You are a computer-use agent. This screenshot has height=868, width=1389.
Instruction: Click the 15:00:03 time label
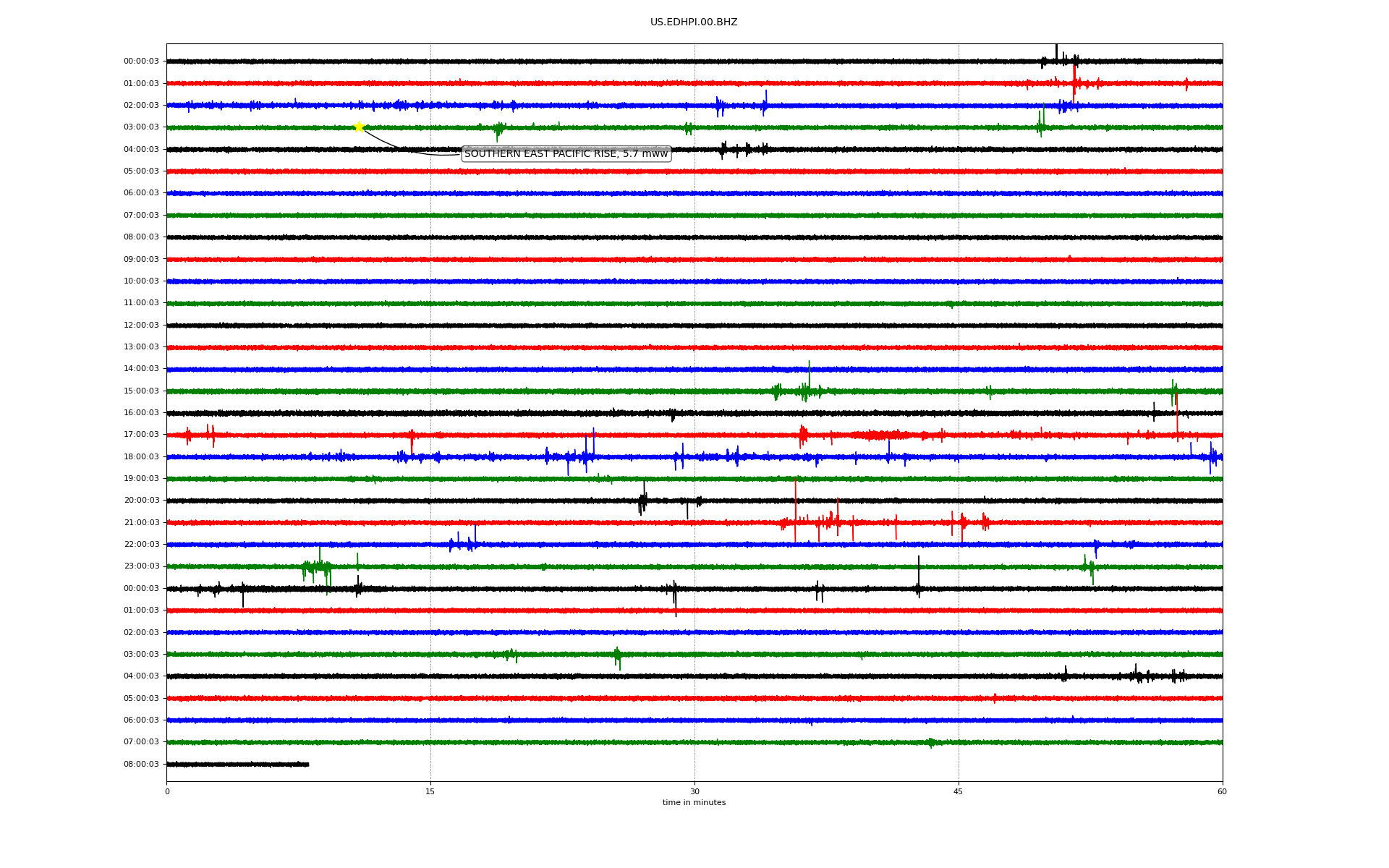click(x=141, y=391)
